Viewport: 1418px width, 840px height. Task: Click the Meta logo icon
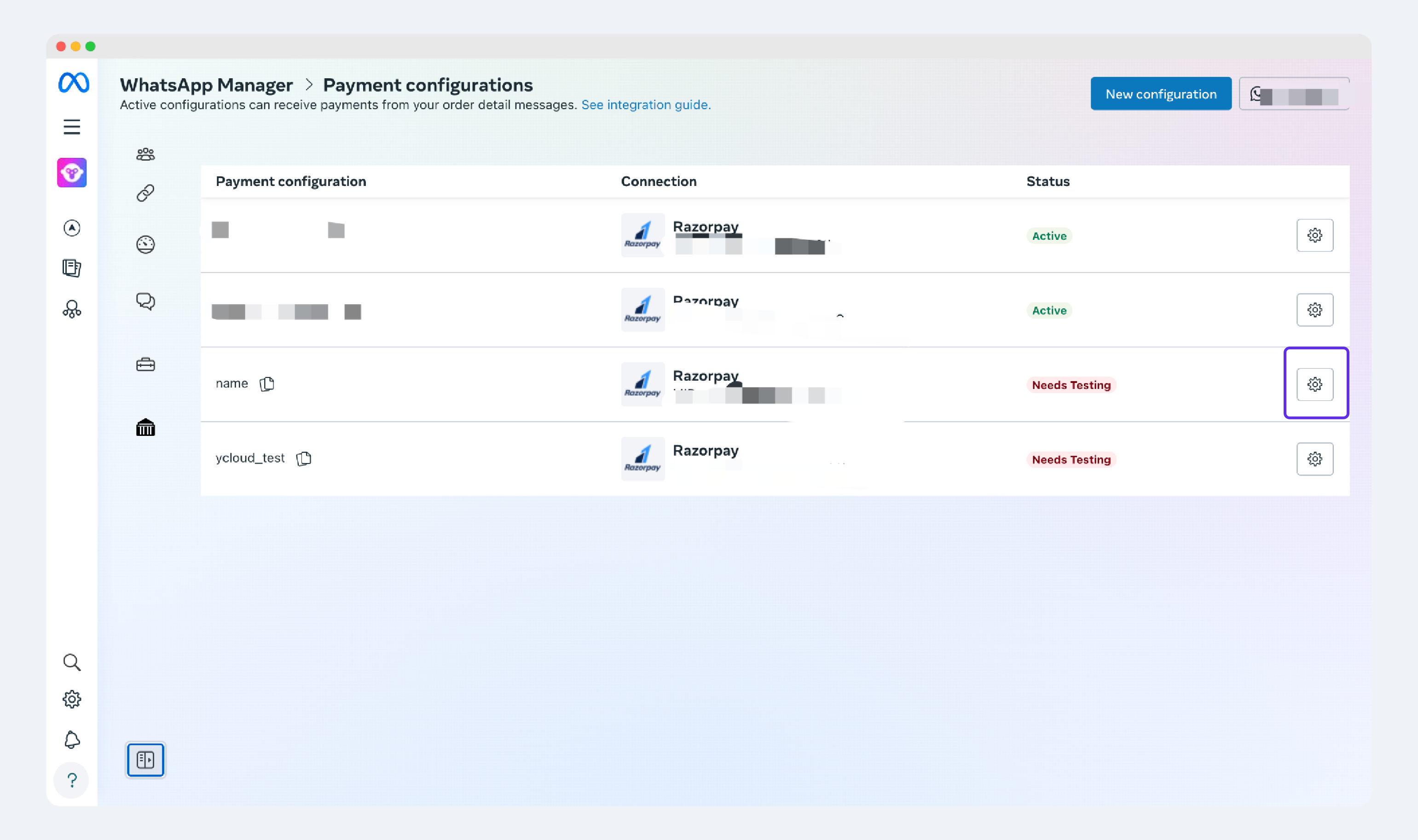pos(74,83)
